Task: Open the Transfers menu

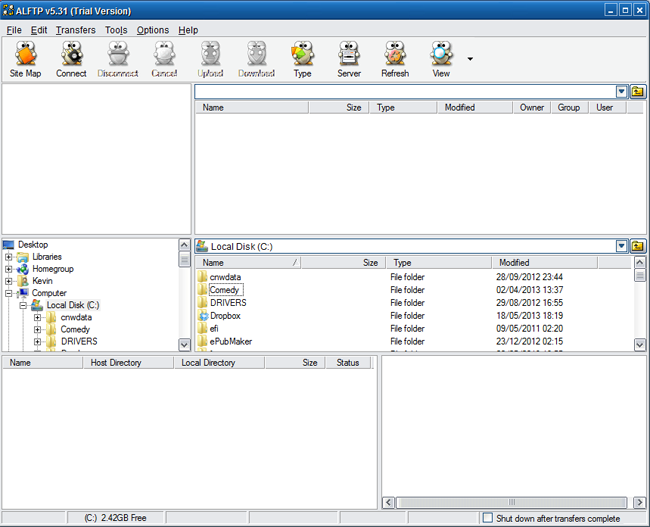Action: coord(75,30)
